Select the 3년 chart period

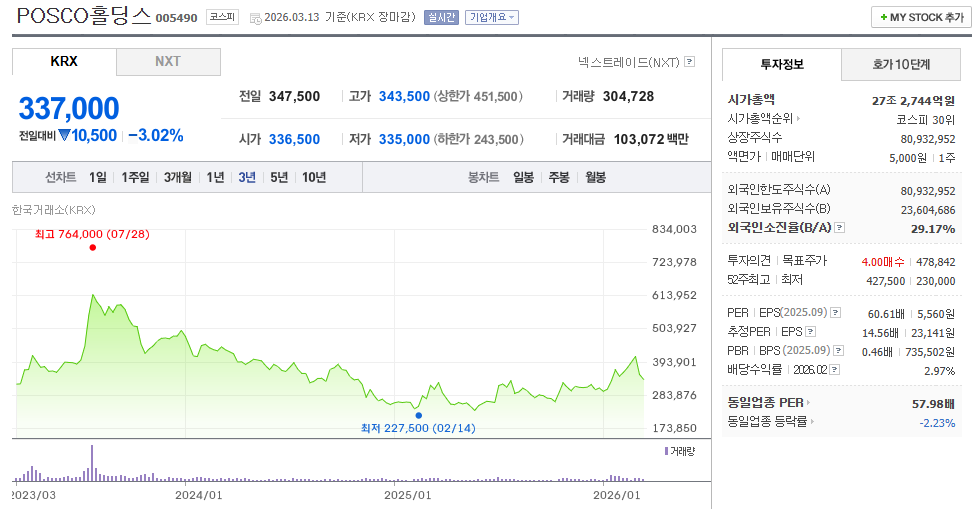pyautogui.click(x=247, y=177)
